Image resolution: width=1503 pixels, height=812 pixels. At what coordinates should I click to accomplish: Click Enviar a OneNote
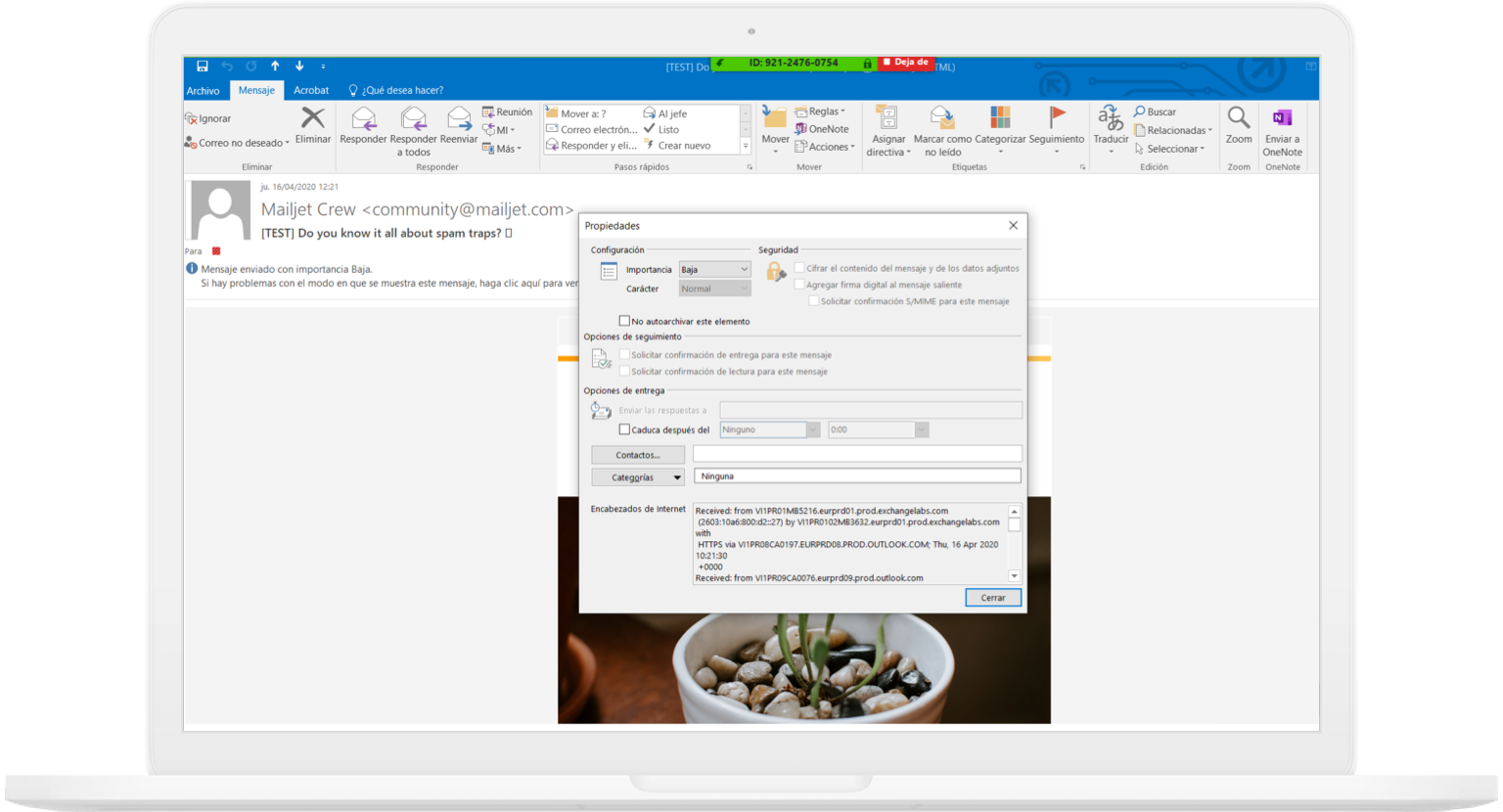coord(1282,131)
